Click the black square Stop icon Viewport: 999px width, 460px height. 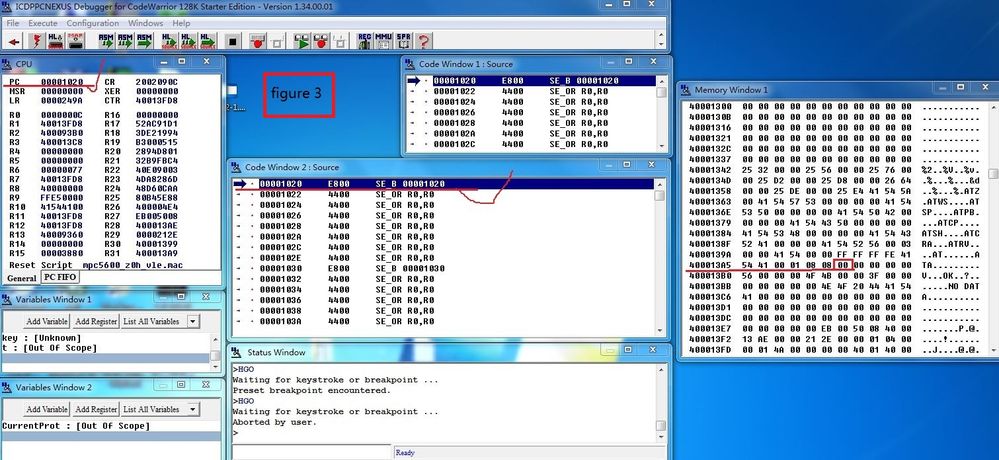click(233, 41)
